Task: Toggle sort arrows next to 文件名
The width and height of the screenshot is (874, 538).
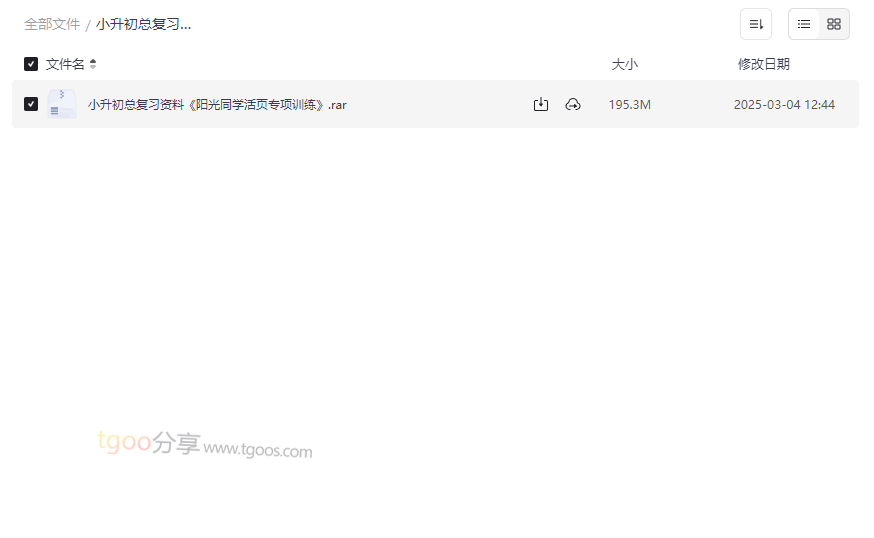Action: pyautogui.click(x=93, y=64)
